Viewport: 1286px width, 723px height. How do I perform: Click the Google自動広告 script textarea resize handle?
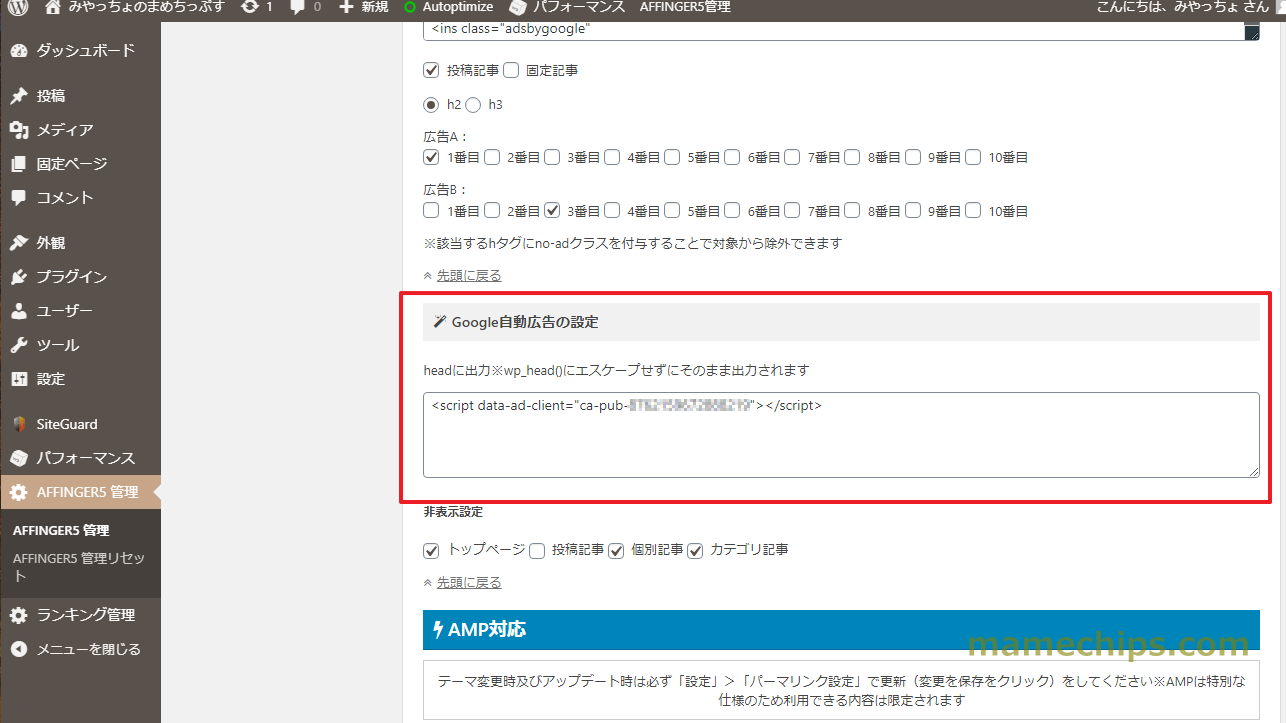pyautogui.click(x=1252, y=470)
